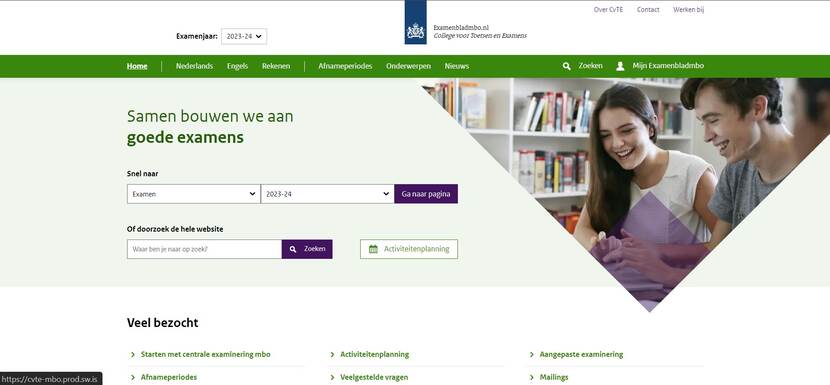
Task: Click the Ga naar pagina button
Action: pyautogui.click(x=426, y=194)
